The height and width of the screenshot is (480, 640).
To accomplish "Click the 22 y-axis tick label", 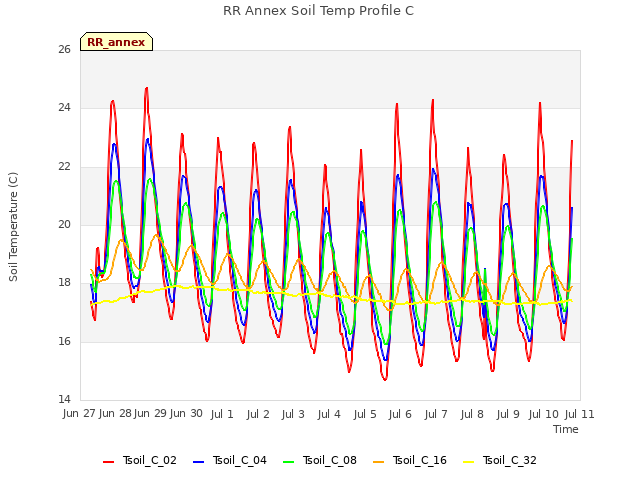I will tap(64, 167).
